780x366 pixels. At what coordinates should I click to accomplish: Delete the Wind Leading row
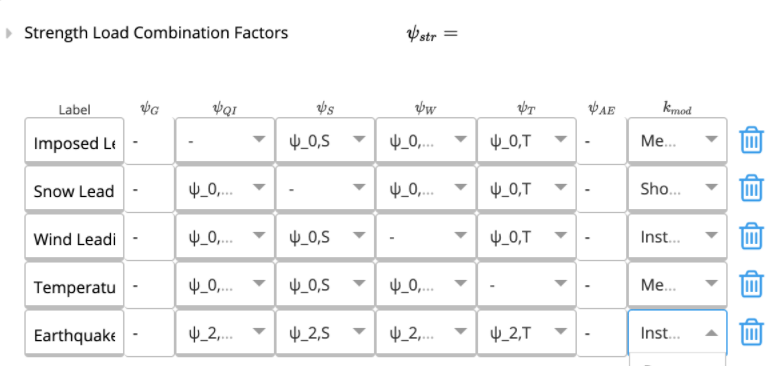pos(751,236)
